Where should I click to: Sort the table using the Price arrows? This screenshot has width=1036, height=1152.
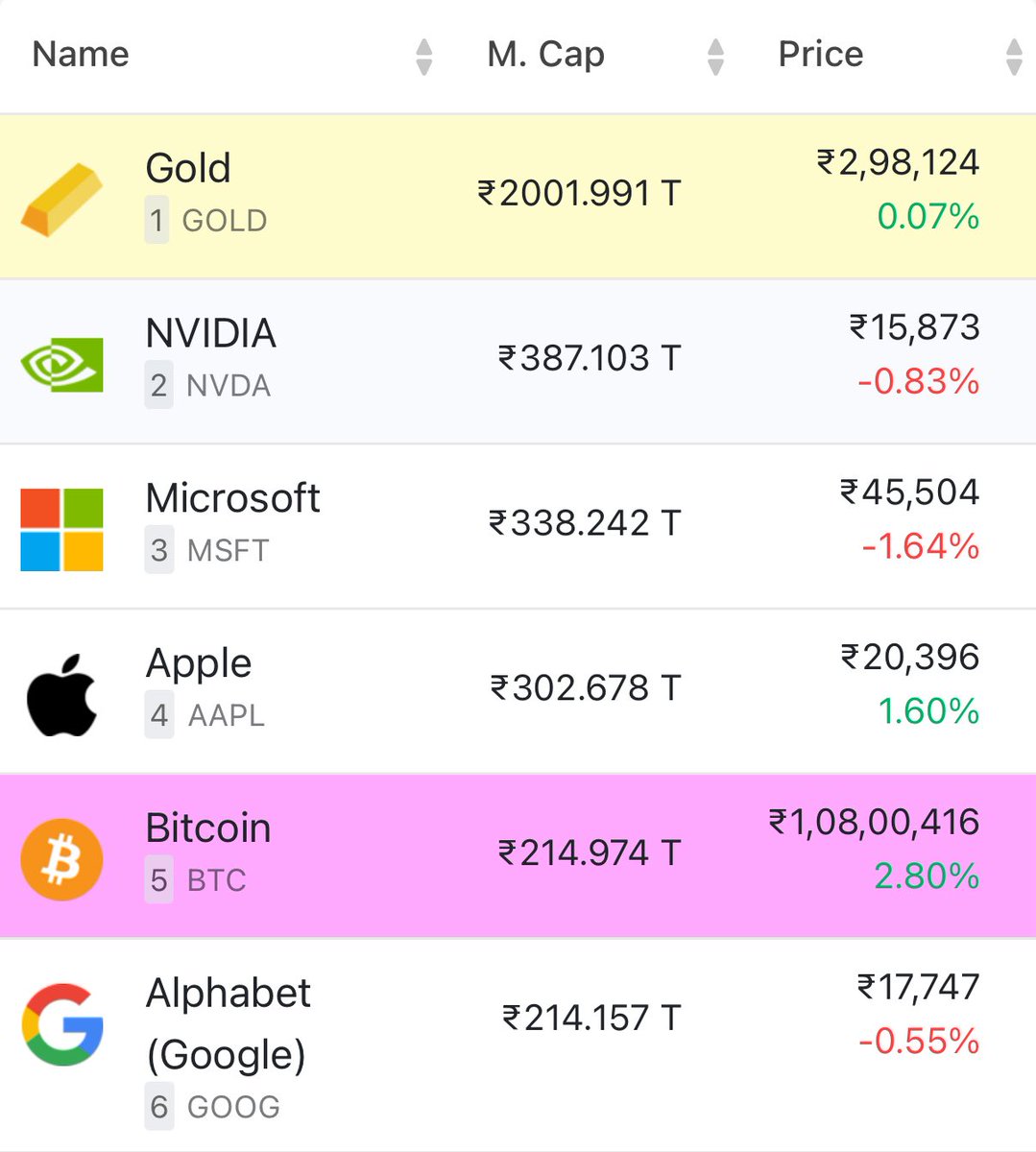pyautogui.click(x=1014, y=57)
